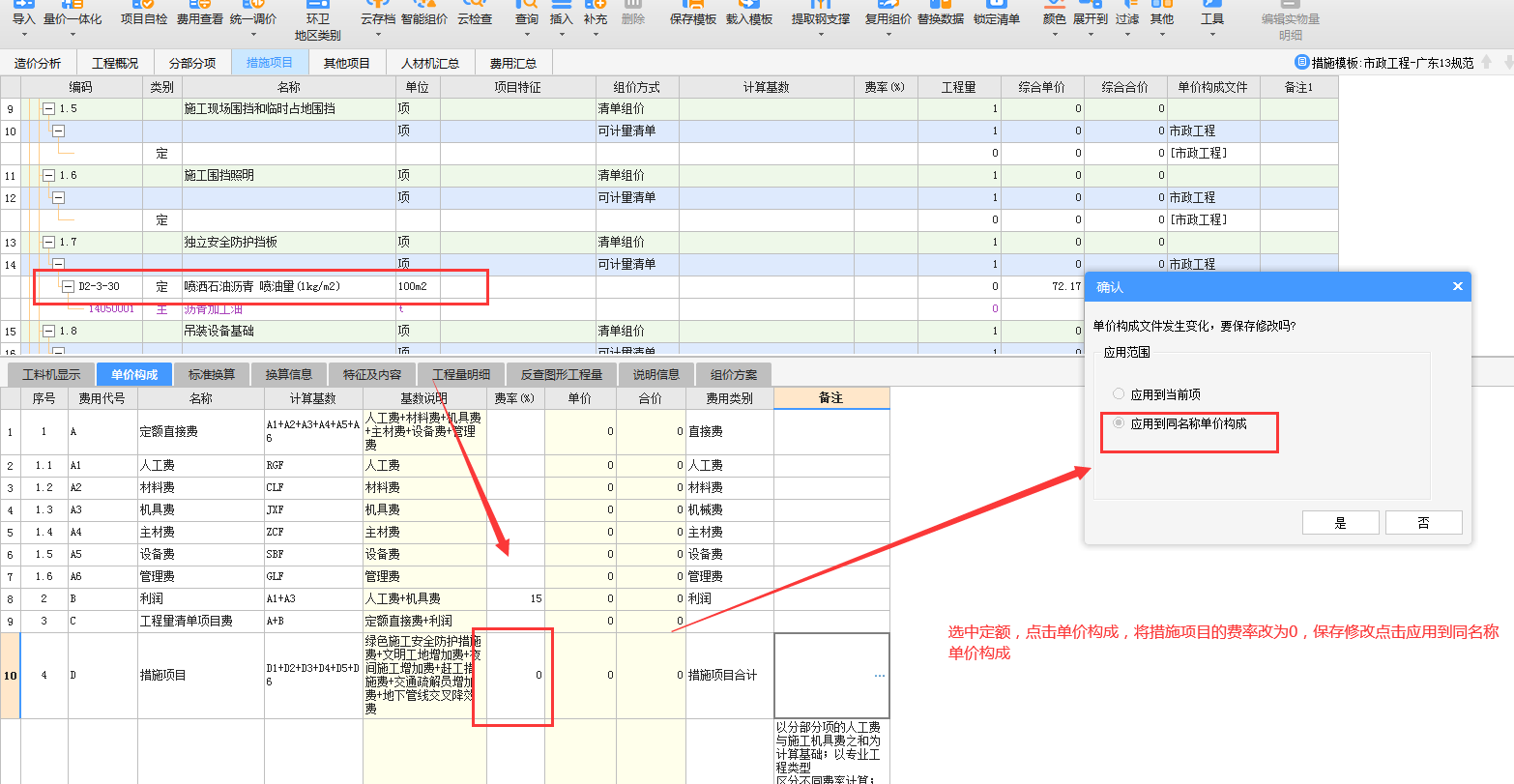Screen dimensions: 1514x784
Task: Click 施工现场围挡和临时占地围挡 cell
Action: 288,109
